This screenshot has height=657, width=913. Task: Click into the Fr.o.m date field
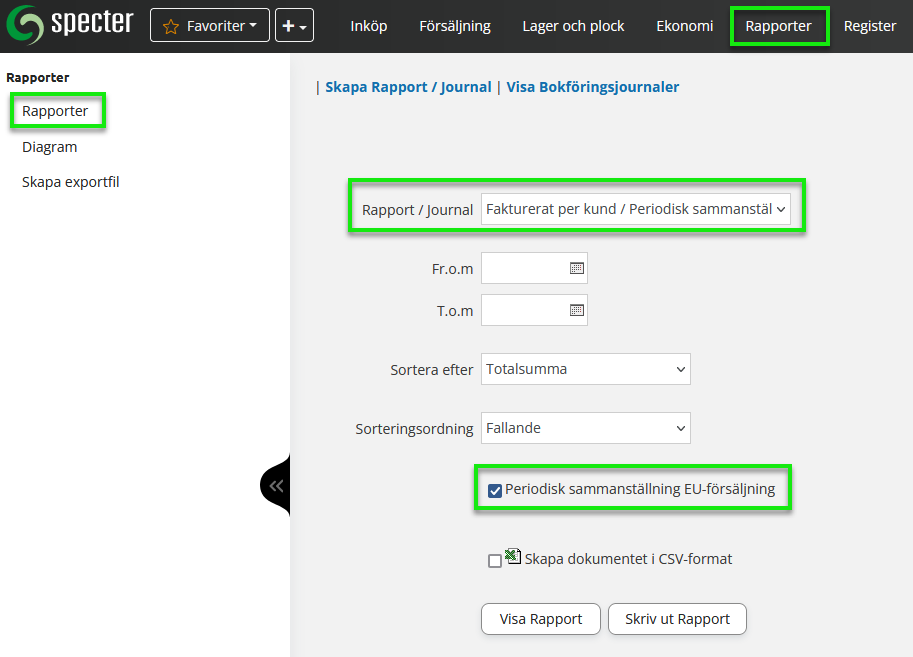524,268
